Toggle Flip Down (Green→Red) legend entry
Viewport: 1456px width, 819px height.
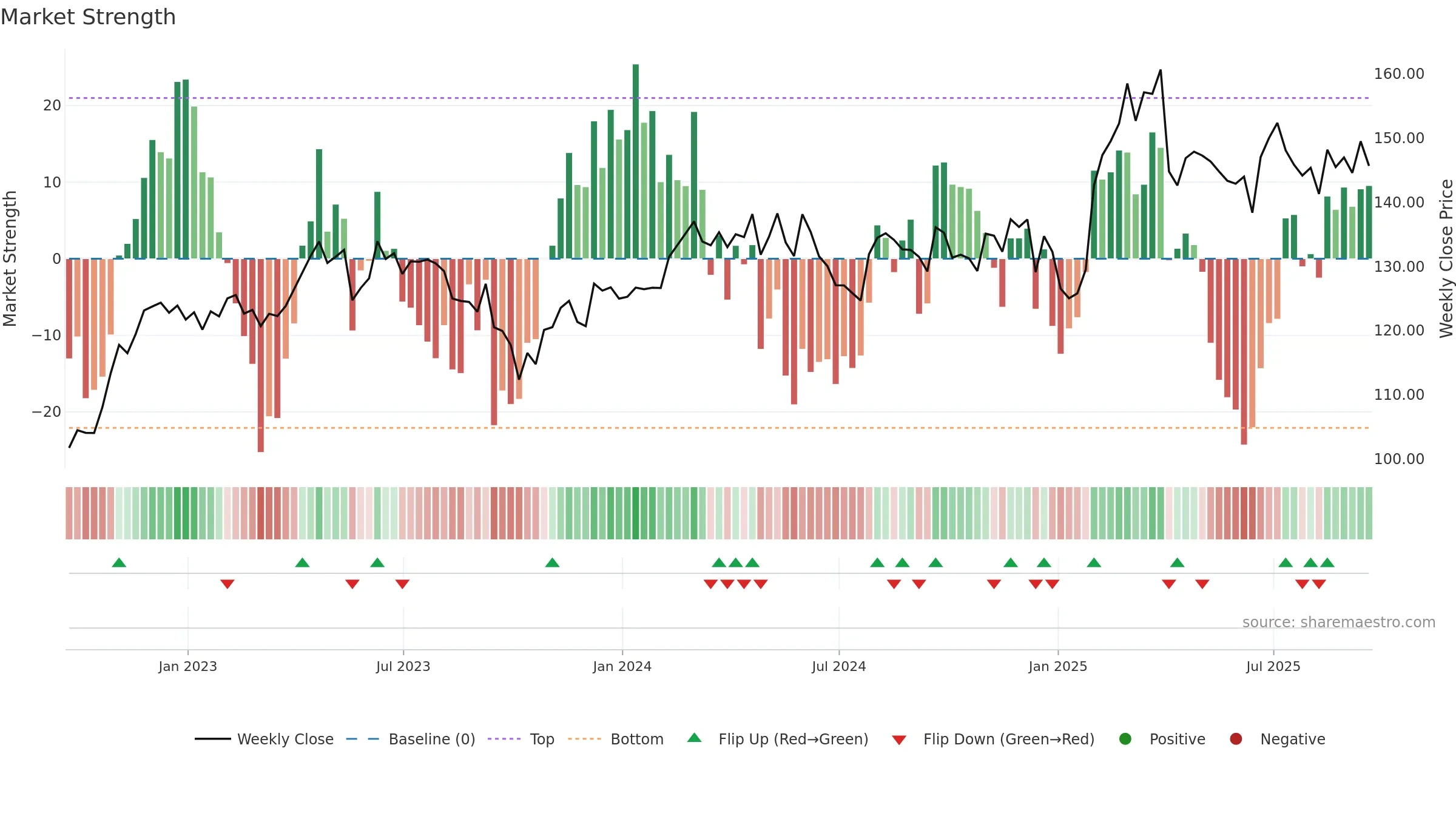click(993, 739)
